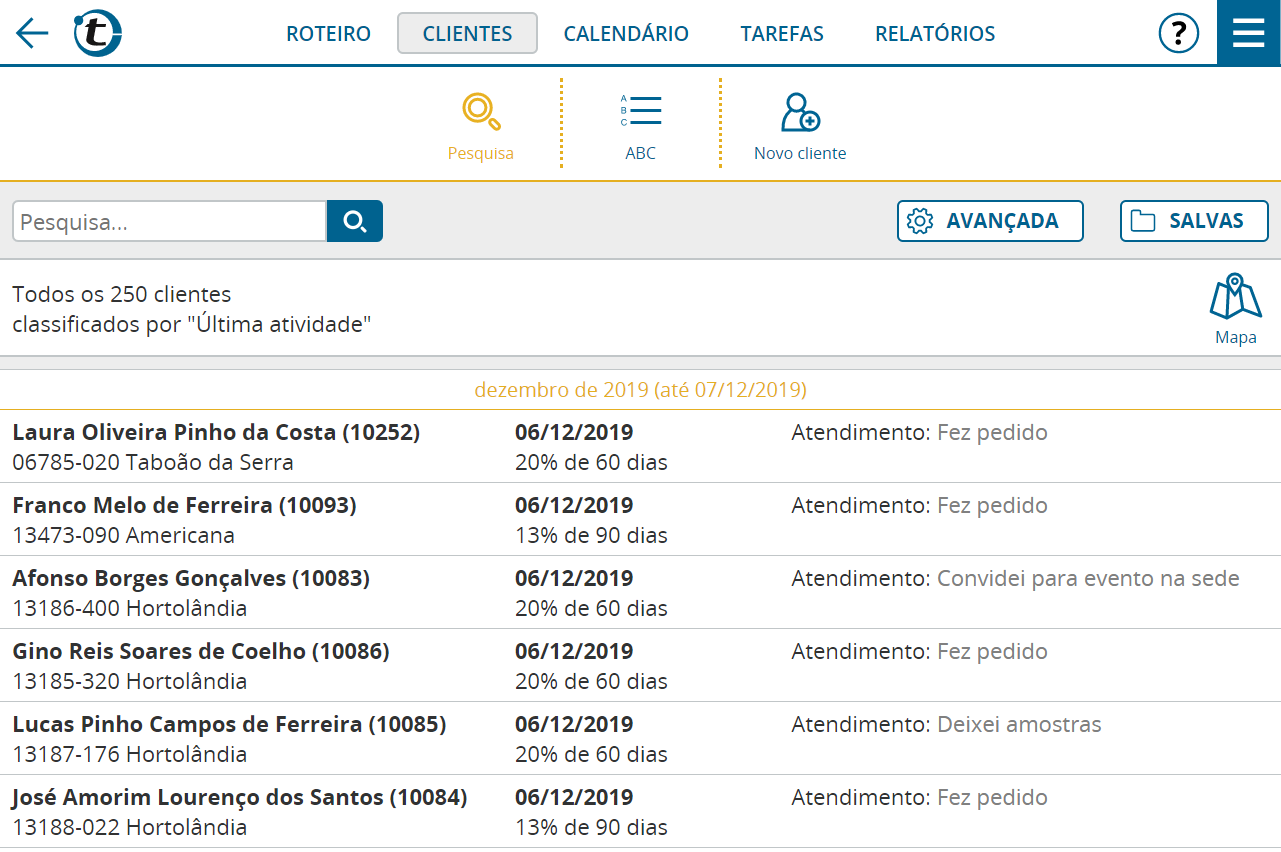This screenshot has width=1281, height=852.
Task: Open the hamburger menu
Action: (x=1249, y=33)
